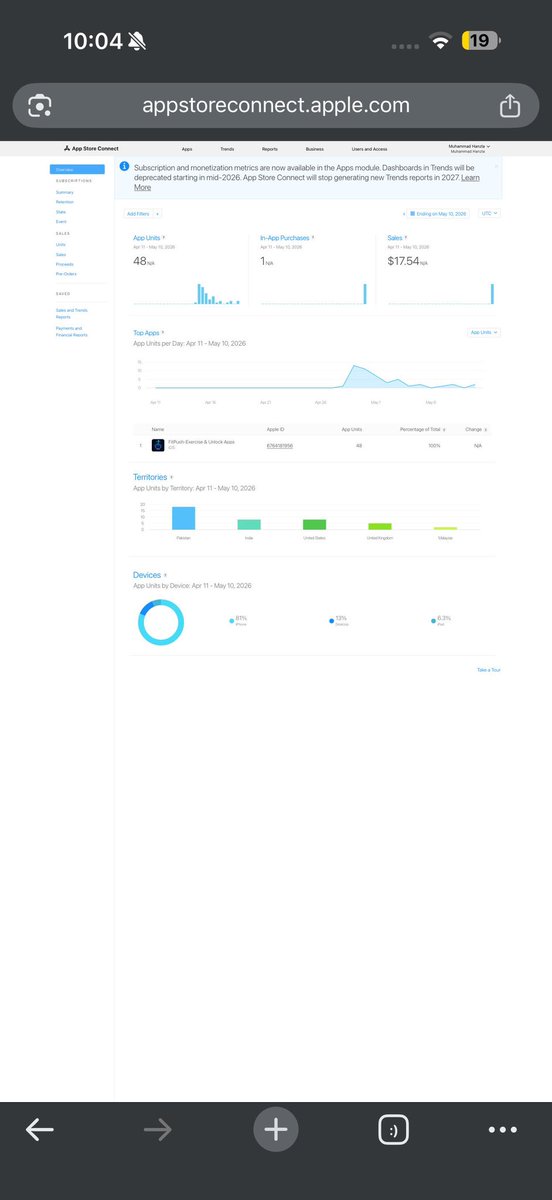Viewport: 552px width, 1200px height.
Task: Tap the Safari share icon
Action: 509,105
